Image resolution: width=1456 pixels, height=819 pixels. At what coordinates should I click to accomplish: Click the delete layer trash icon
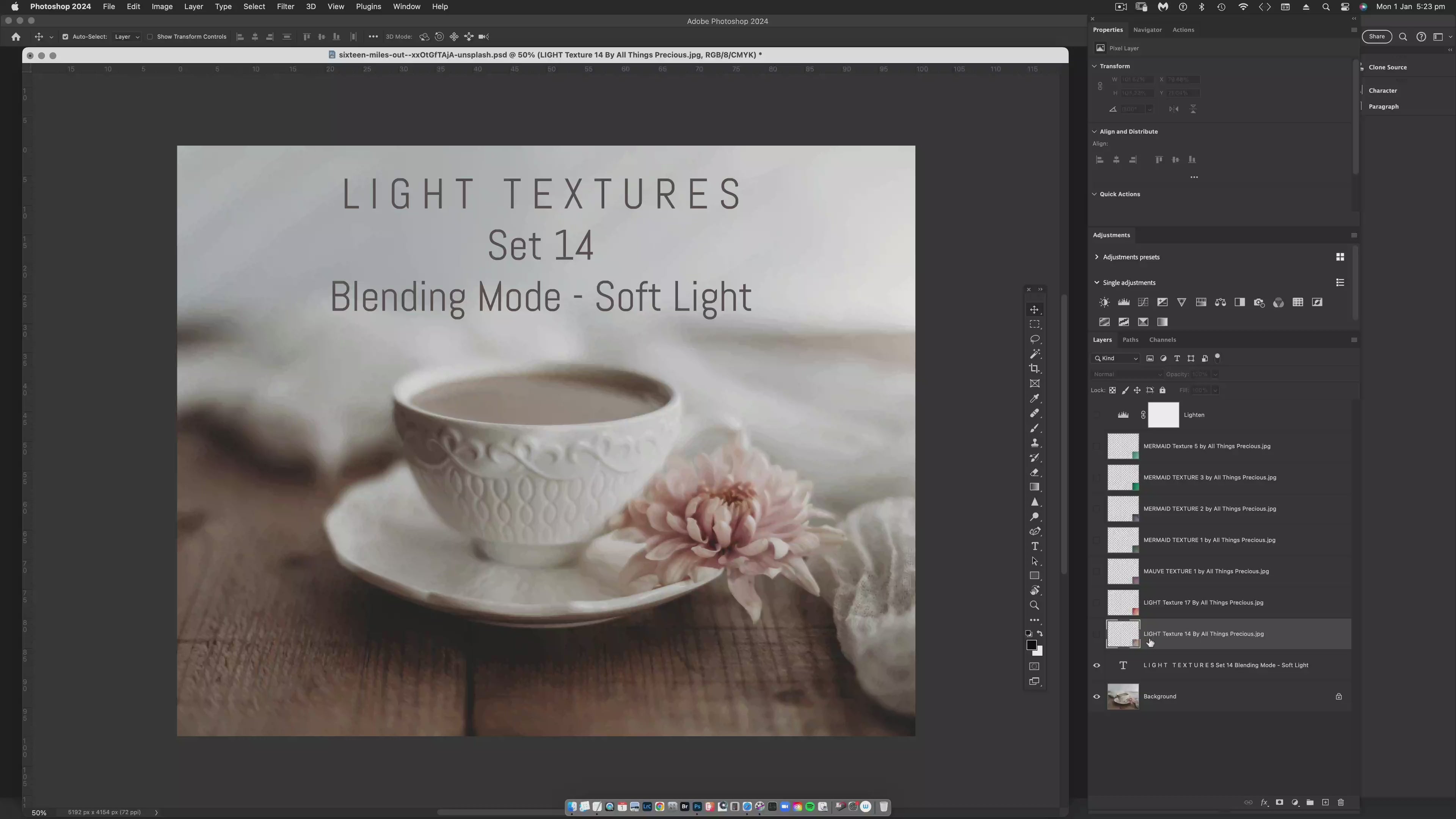pyautogui.click(x=1340, y=803)
